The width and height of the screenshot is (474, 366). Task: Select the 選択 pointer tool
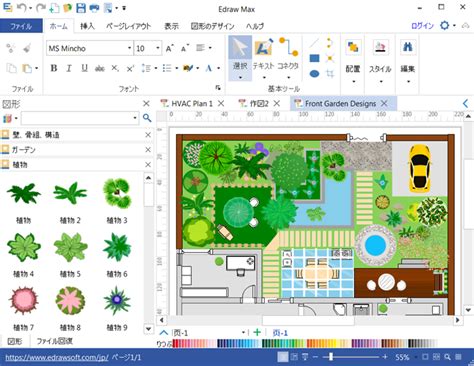(240, 58)
